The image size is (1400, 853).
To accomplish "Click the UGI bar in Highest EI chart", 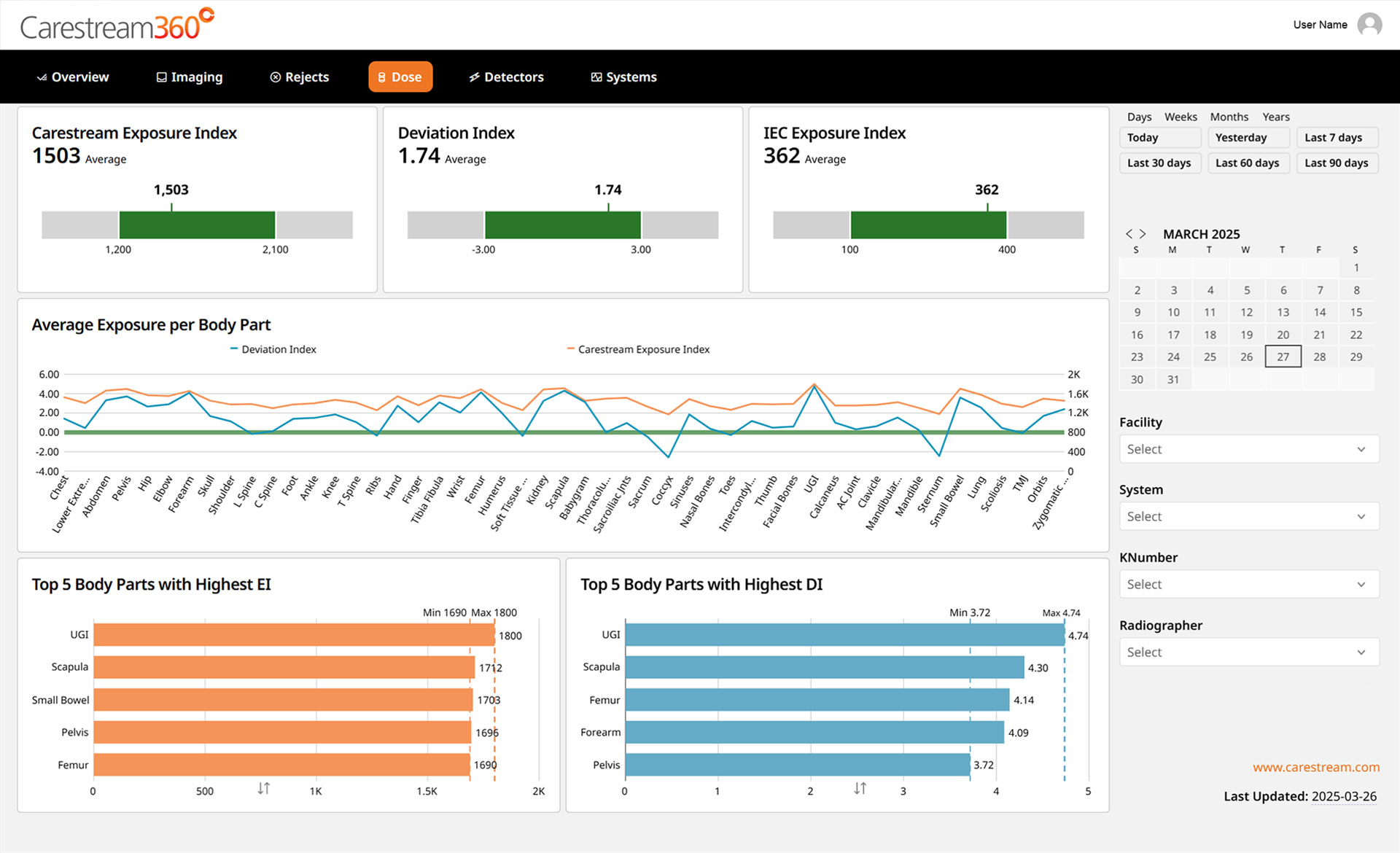I will (x=294, y=634).
